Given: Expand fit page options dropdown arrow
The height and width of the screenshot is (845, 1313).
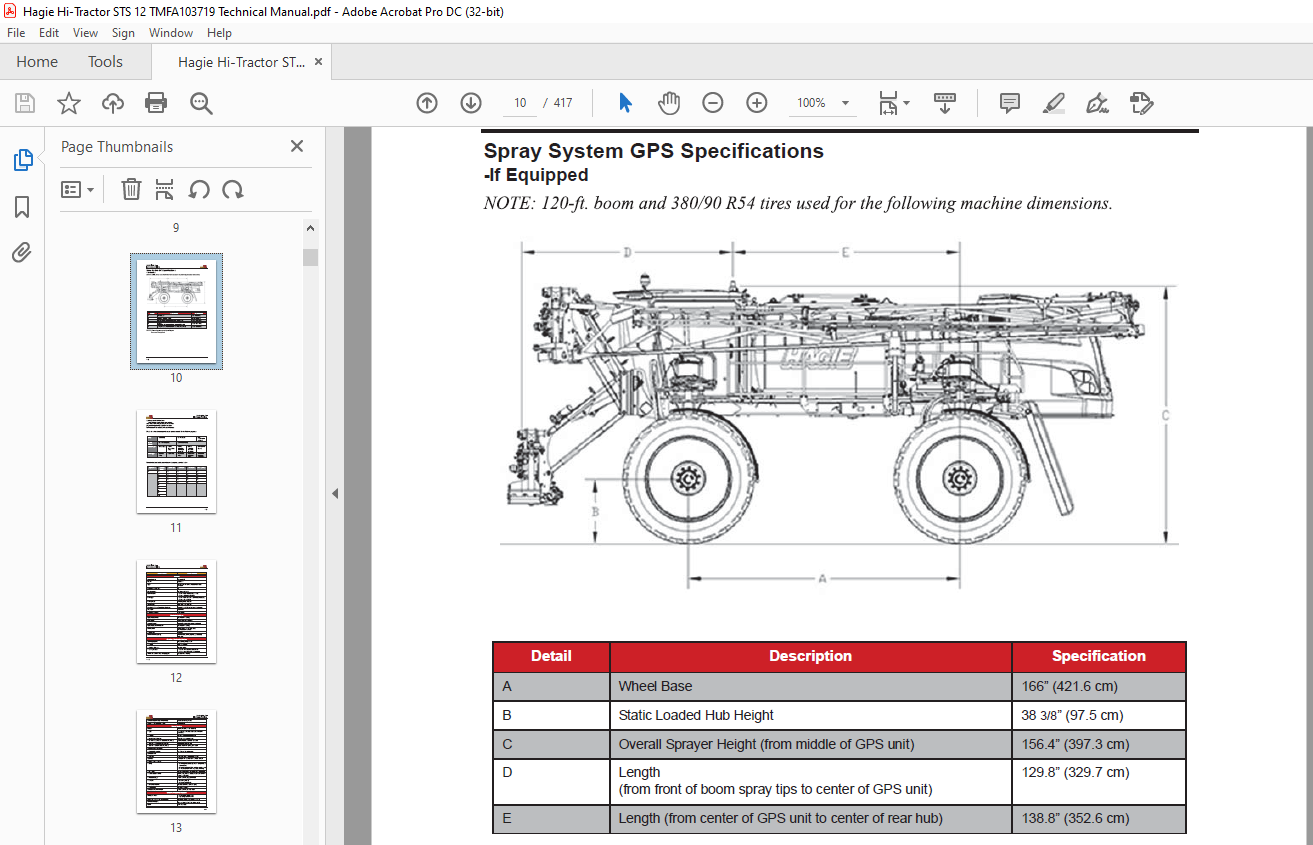Looking at the screenshot, I should 906,103.
